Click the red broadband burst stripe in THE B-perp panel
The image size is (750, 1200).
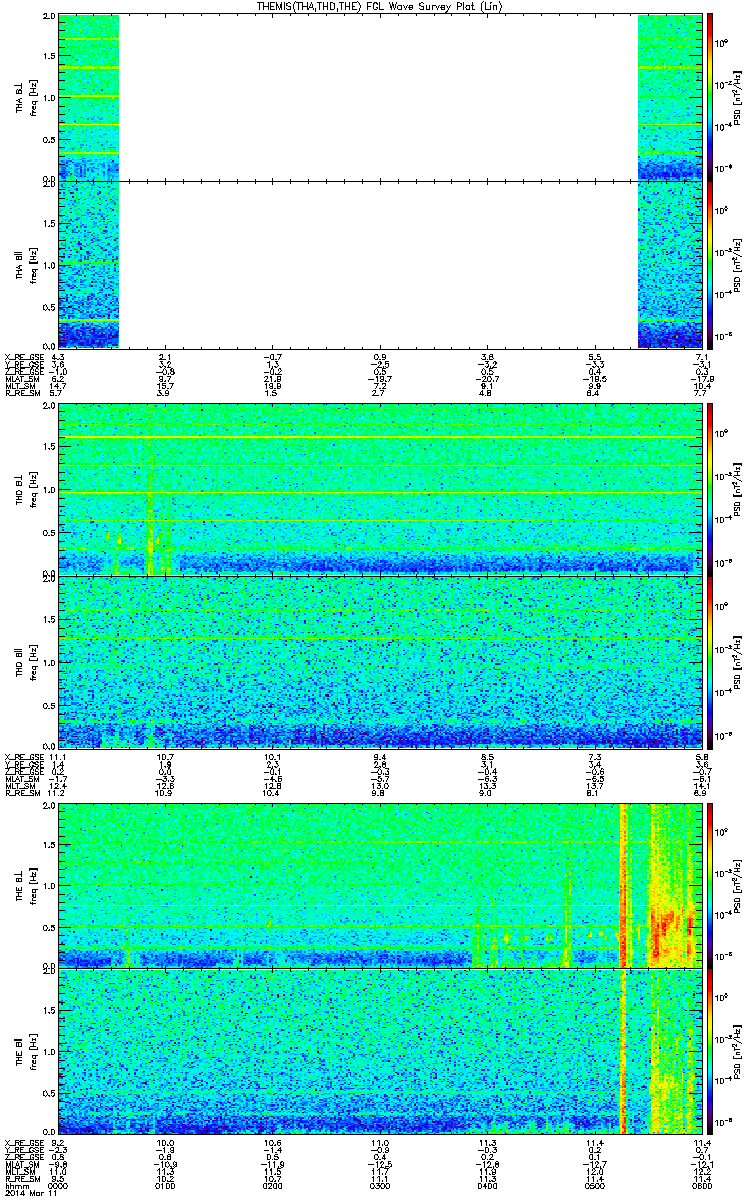click(624, 884)
